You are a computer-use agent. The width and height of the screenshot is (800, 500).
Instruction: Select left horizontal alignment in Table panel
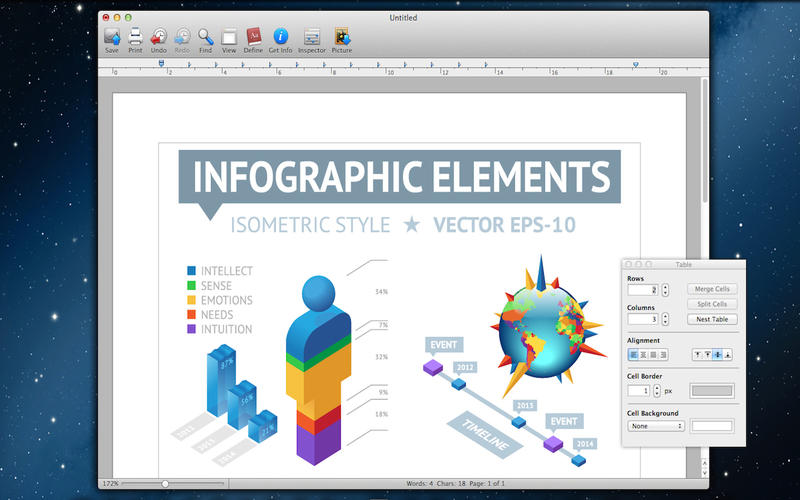tap(633, 354)
